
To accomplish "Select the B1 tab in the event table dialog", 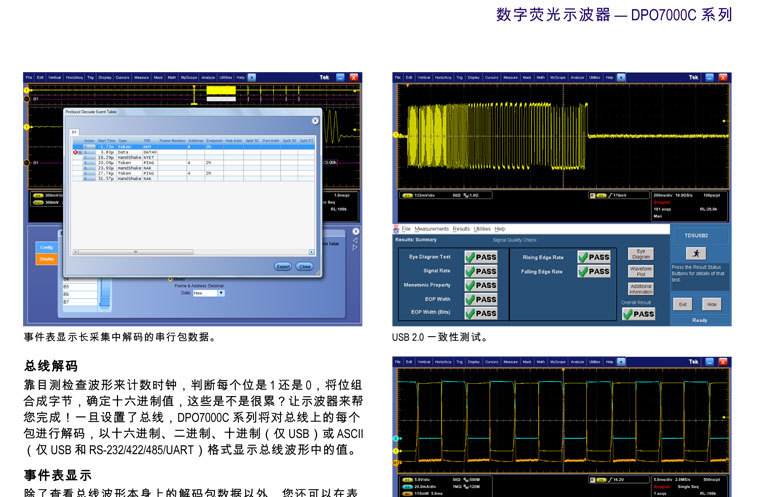I will coord(74,132).
